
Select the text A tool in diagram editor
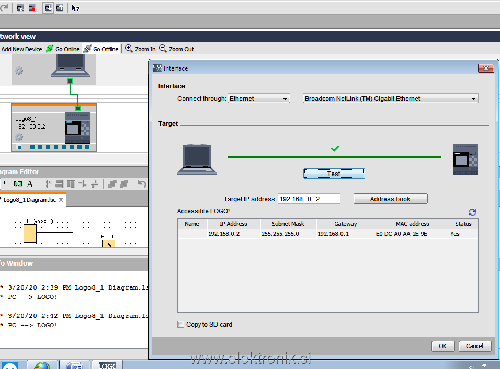tap(30, 184)
